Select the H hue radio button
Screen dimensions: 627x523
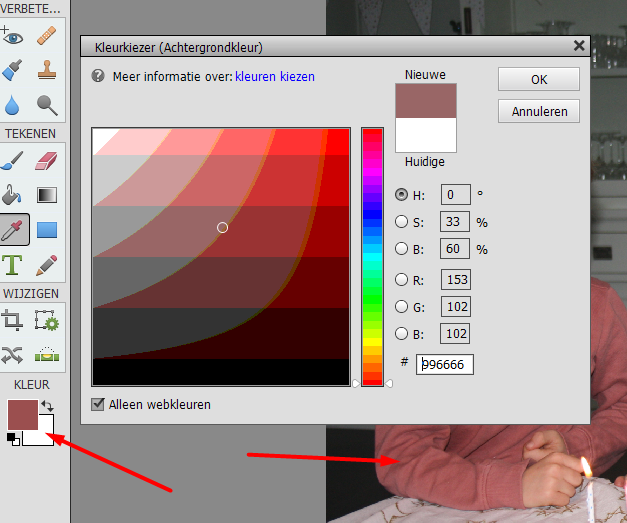[x=402, y=195]
